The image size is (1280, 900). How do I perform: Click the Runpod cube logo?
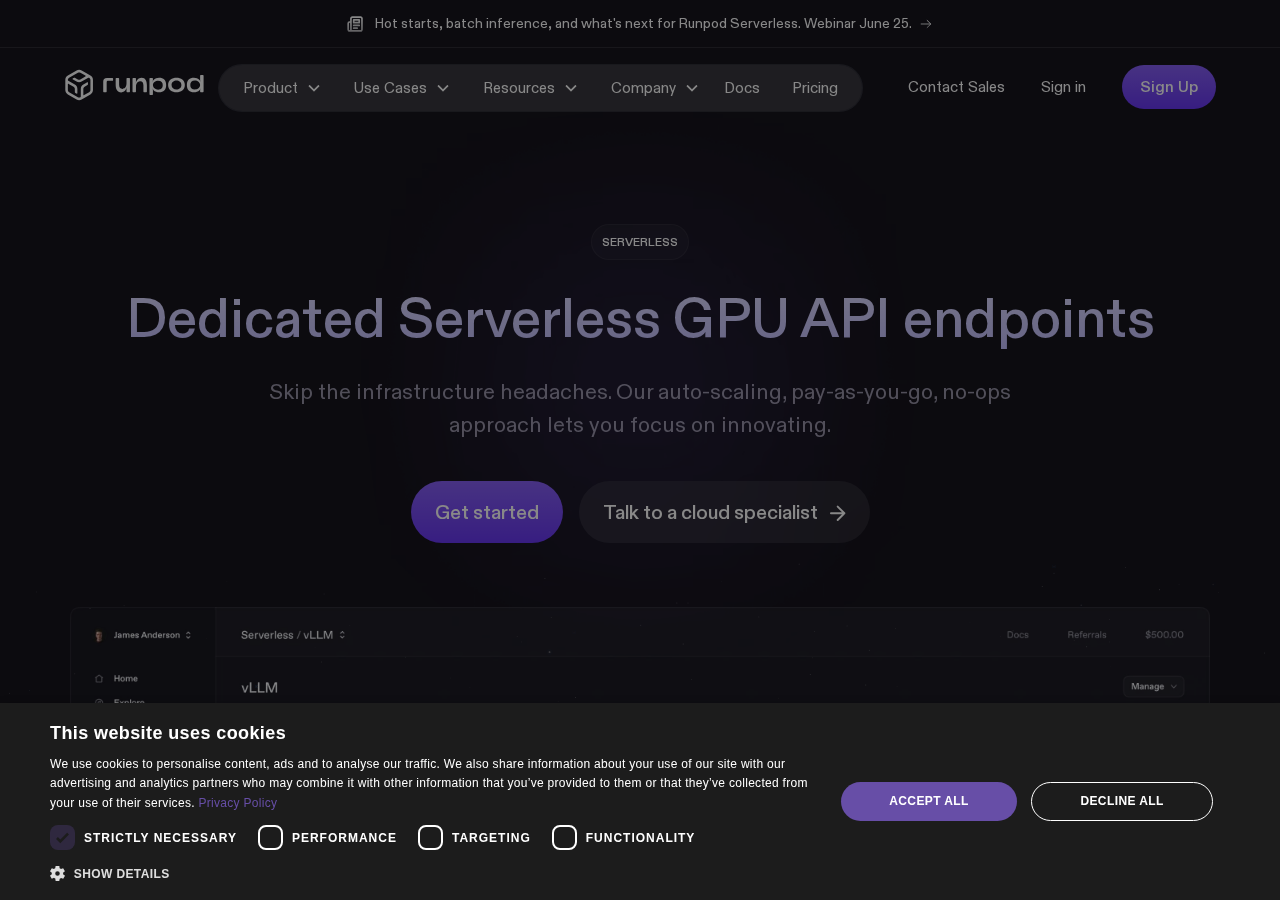(79, 85)
